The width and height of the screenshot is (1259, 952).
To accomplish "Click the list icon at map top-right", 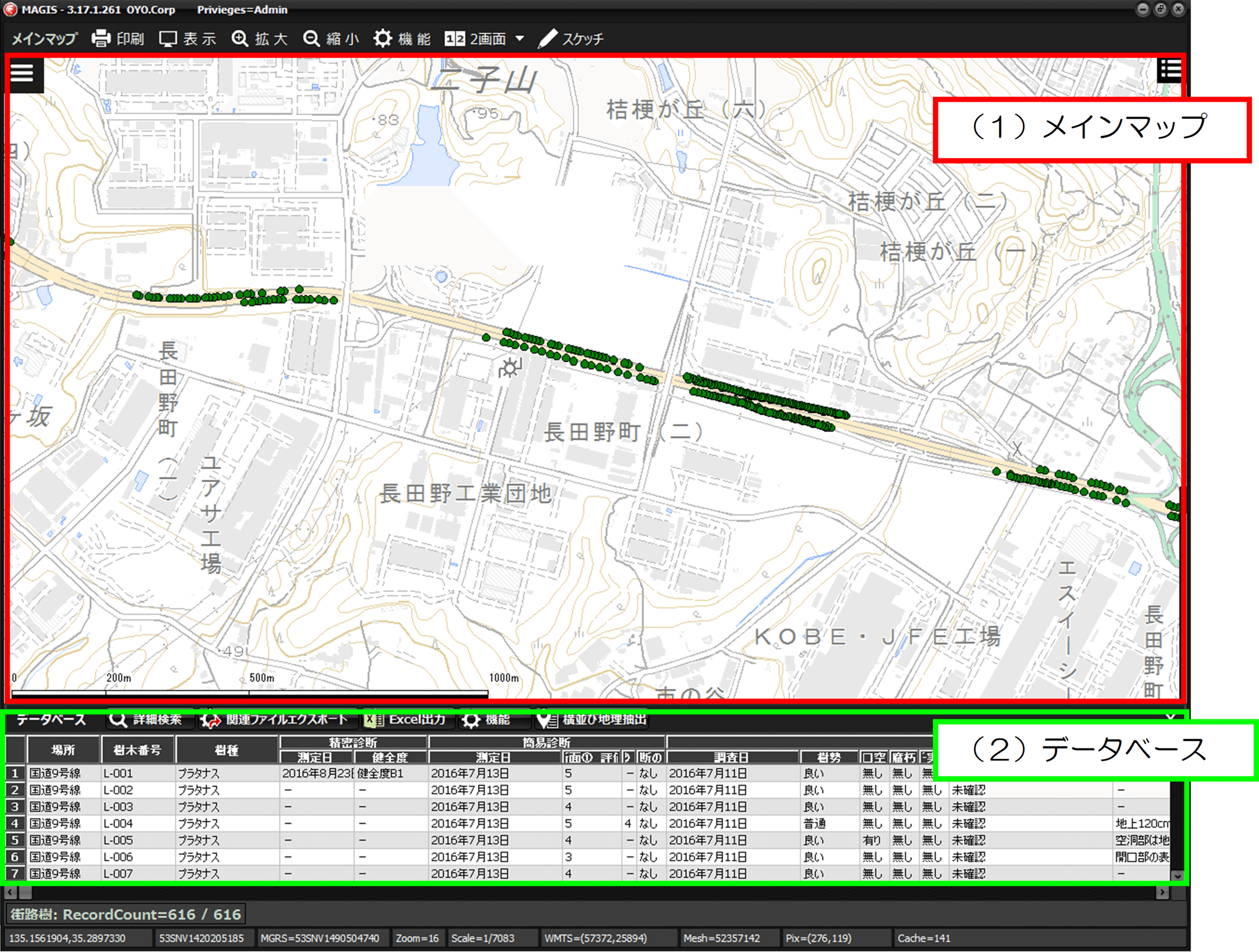I will 1169,70.
